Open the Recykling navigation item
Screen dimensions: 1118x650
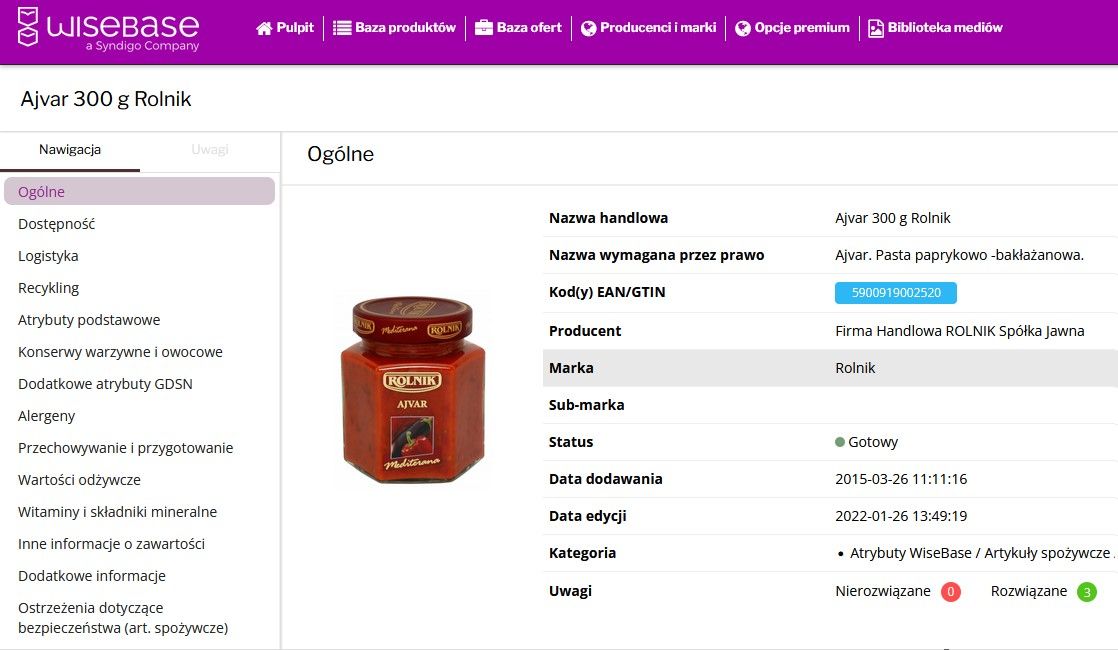48,288
